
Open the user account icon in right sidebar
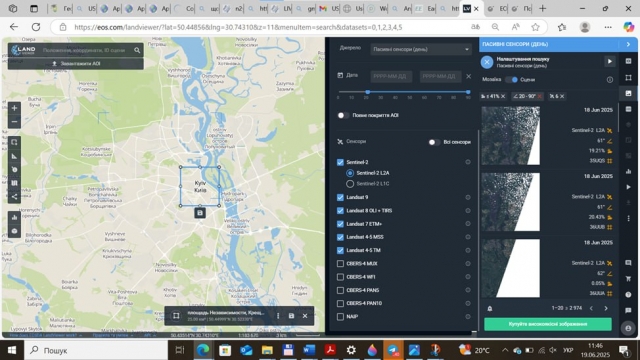tap(628, 328)
